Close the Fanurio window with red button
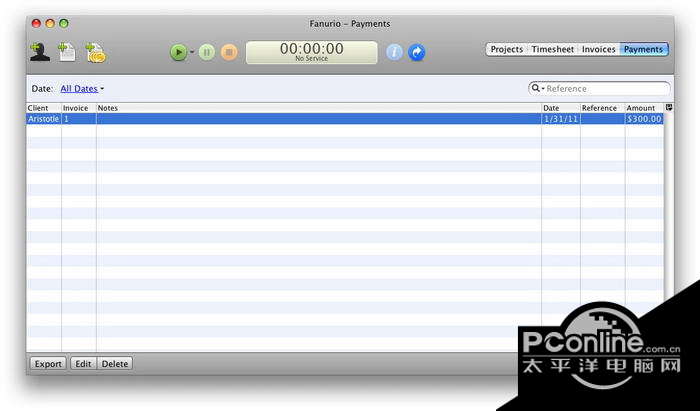The width and height of the screenshot is (700, 411). tap(37, 24)
